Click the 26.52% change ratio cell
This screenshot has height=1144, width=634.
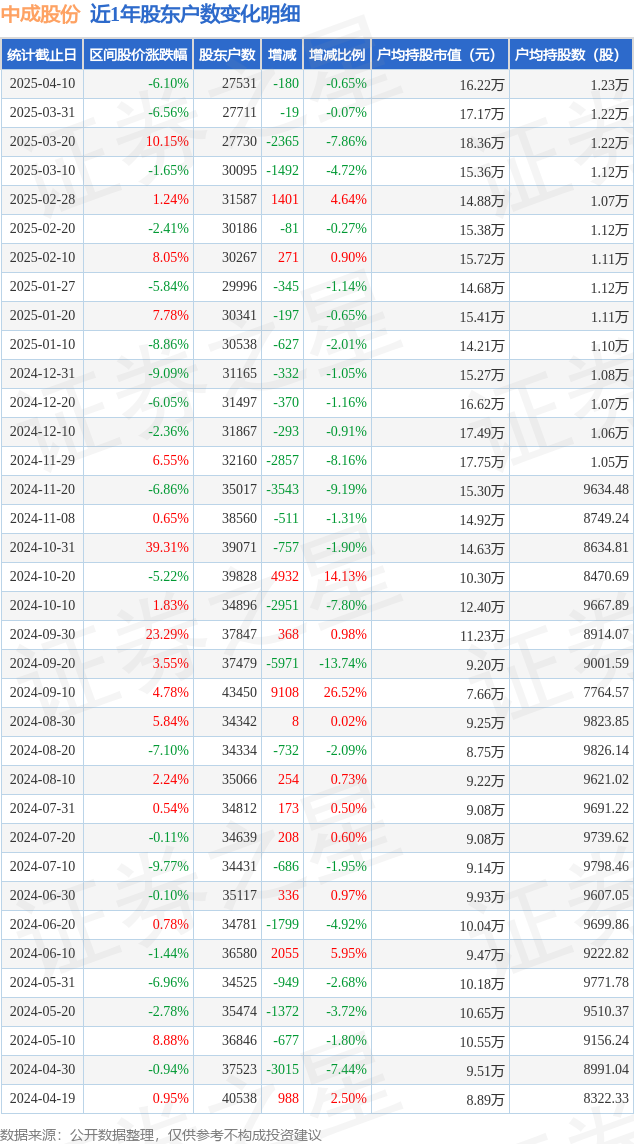tap(337, 693)
